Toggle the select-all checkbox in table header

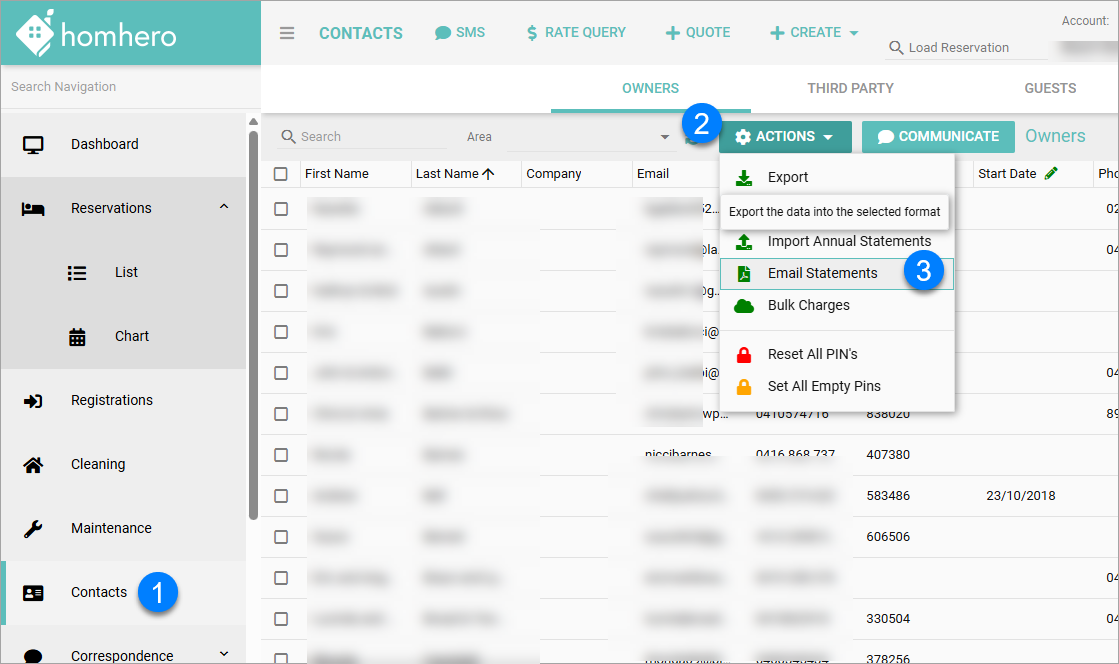tap(281, 174)
